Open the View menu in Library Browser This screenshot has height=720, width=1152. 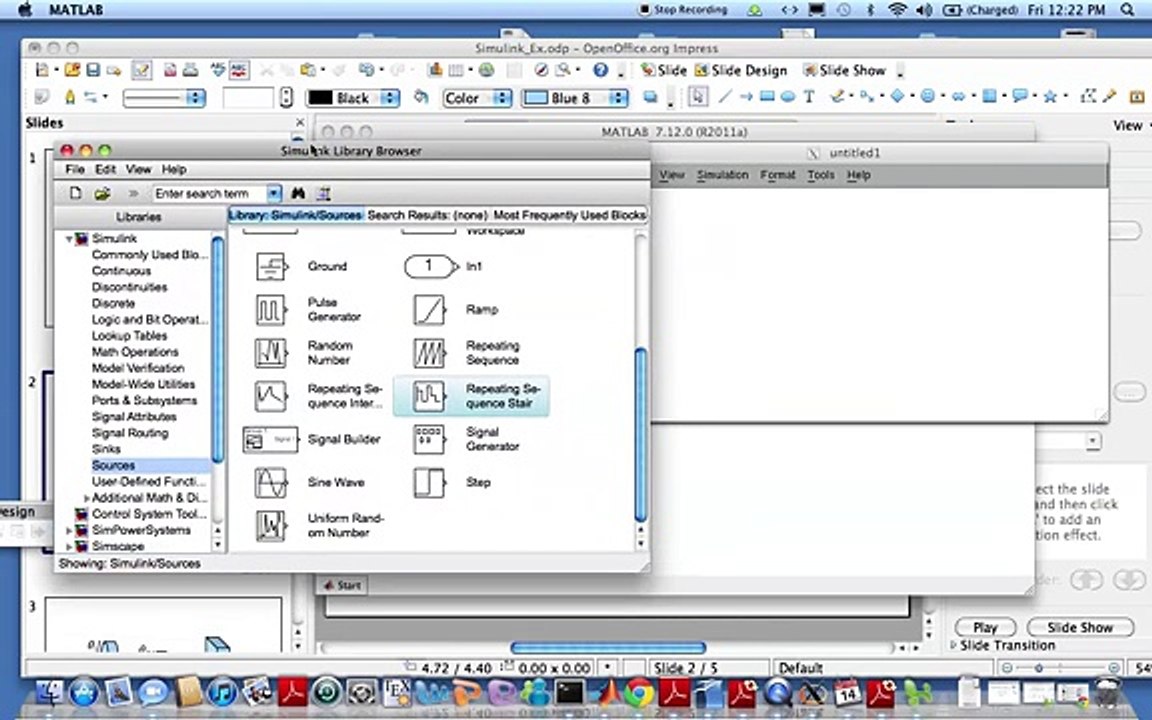[x=138, y=169]
